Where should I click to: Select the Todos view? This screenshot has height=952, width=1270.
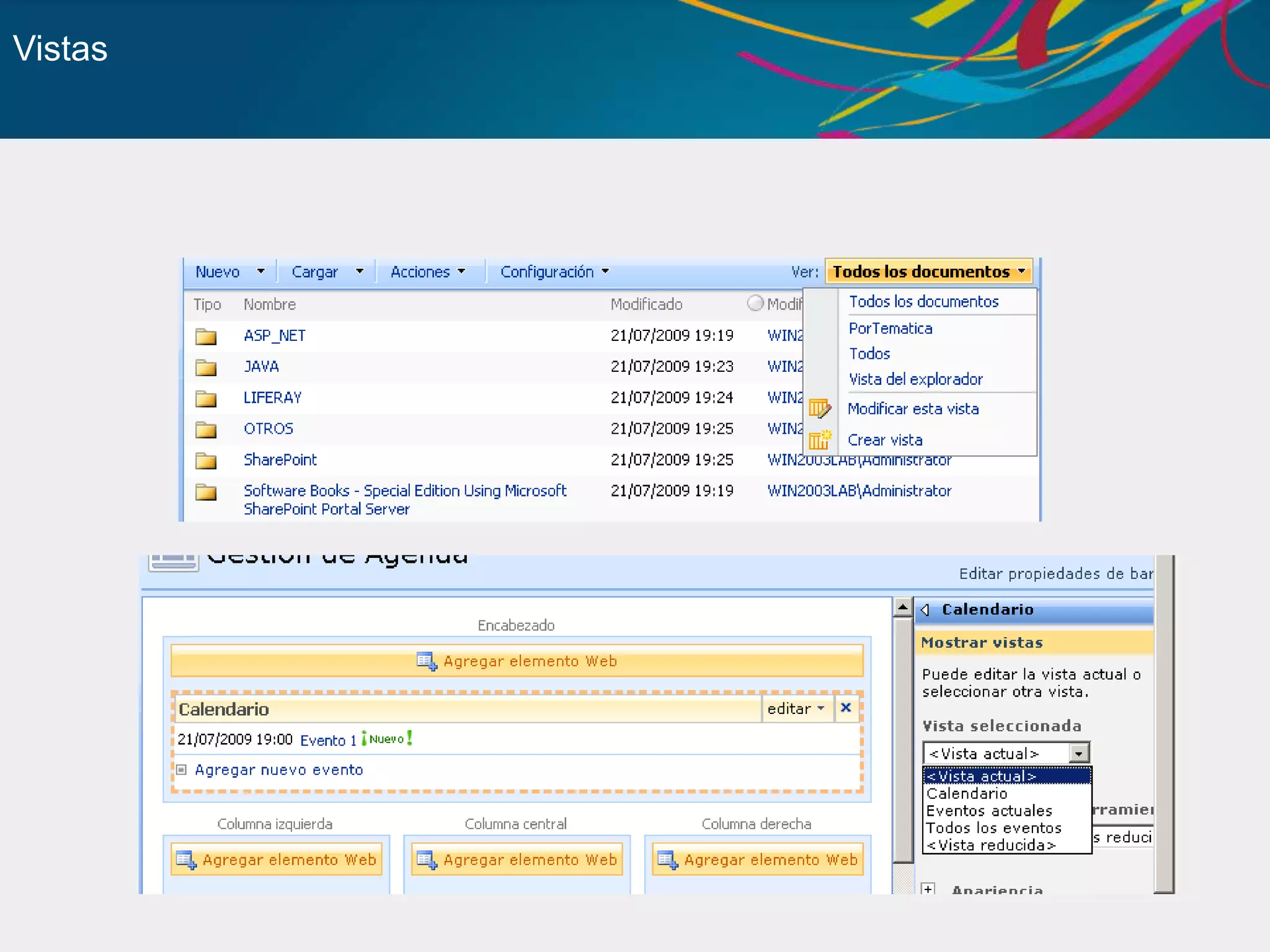[869, 354]
